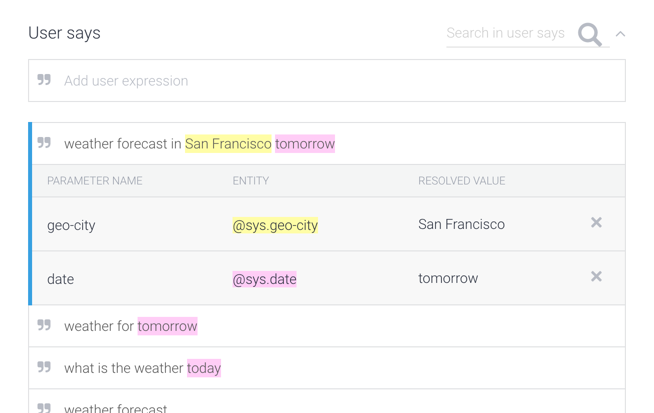Viewport: 654px width, 413px height.
Task: Click quote icon beside San Francisco expression
Action: (44, 143)
